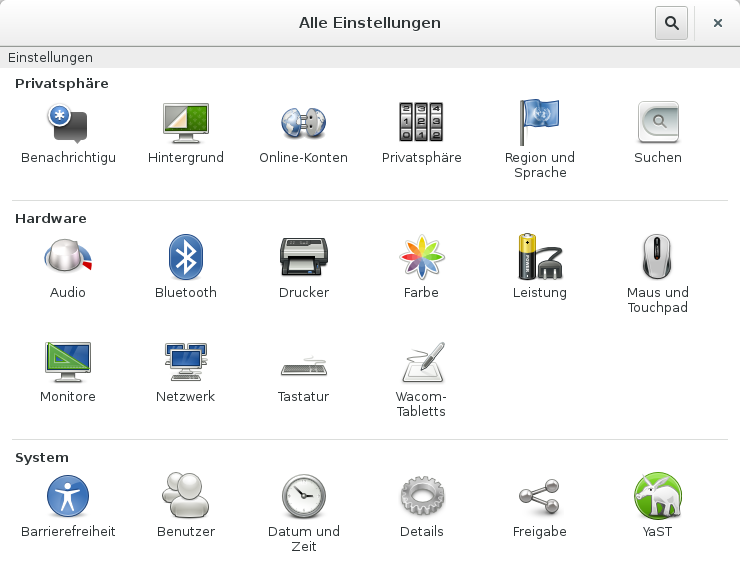Open Wacom-Tabletts settings
The height and width of the screenshot is (571, 740).
421,363
